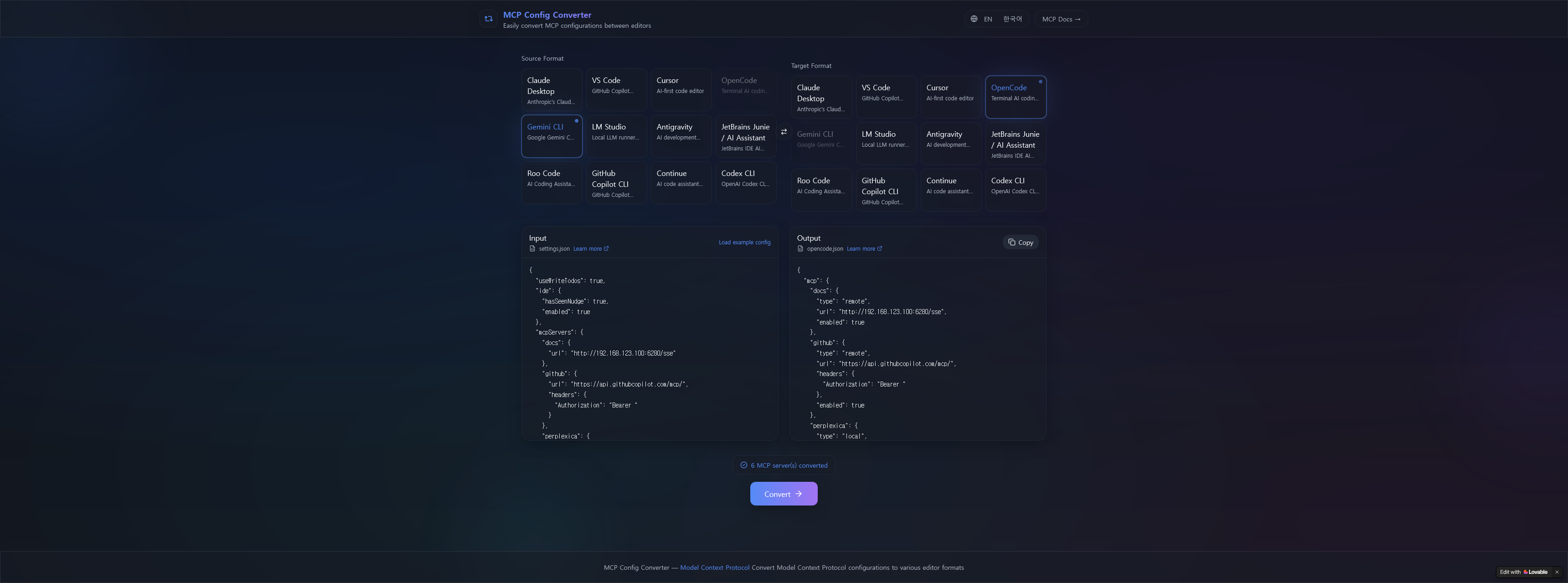
Task: Click Load example config
Action: pyautogui.click(x=744, y=242)
